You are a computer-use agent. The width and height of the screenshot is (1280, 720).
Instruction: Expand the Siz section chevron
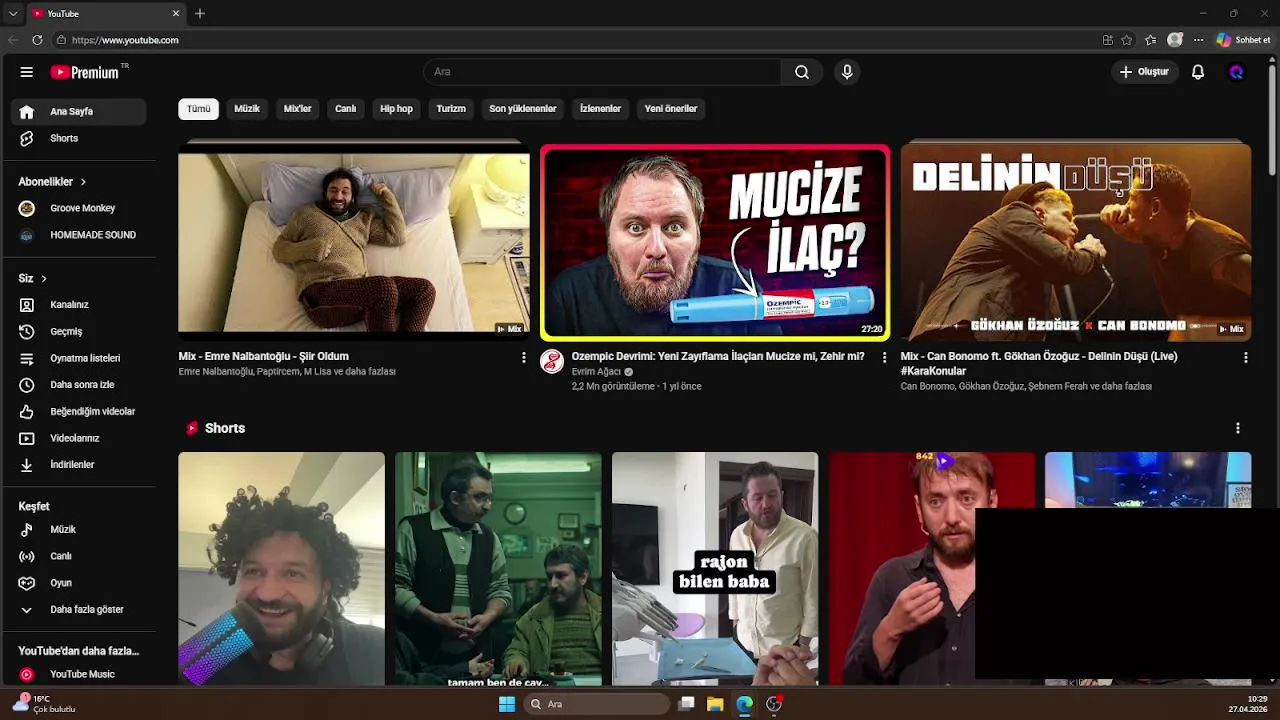click(44, 278)
